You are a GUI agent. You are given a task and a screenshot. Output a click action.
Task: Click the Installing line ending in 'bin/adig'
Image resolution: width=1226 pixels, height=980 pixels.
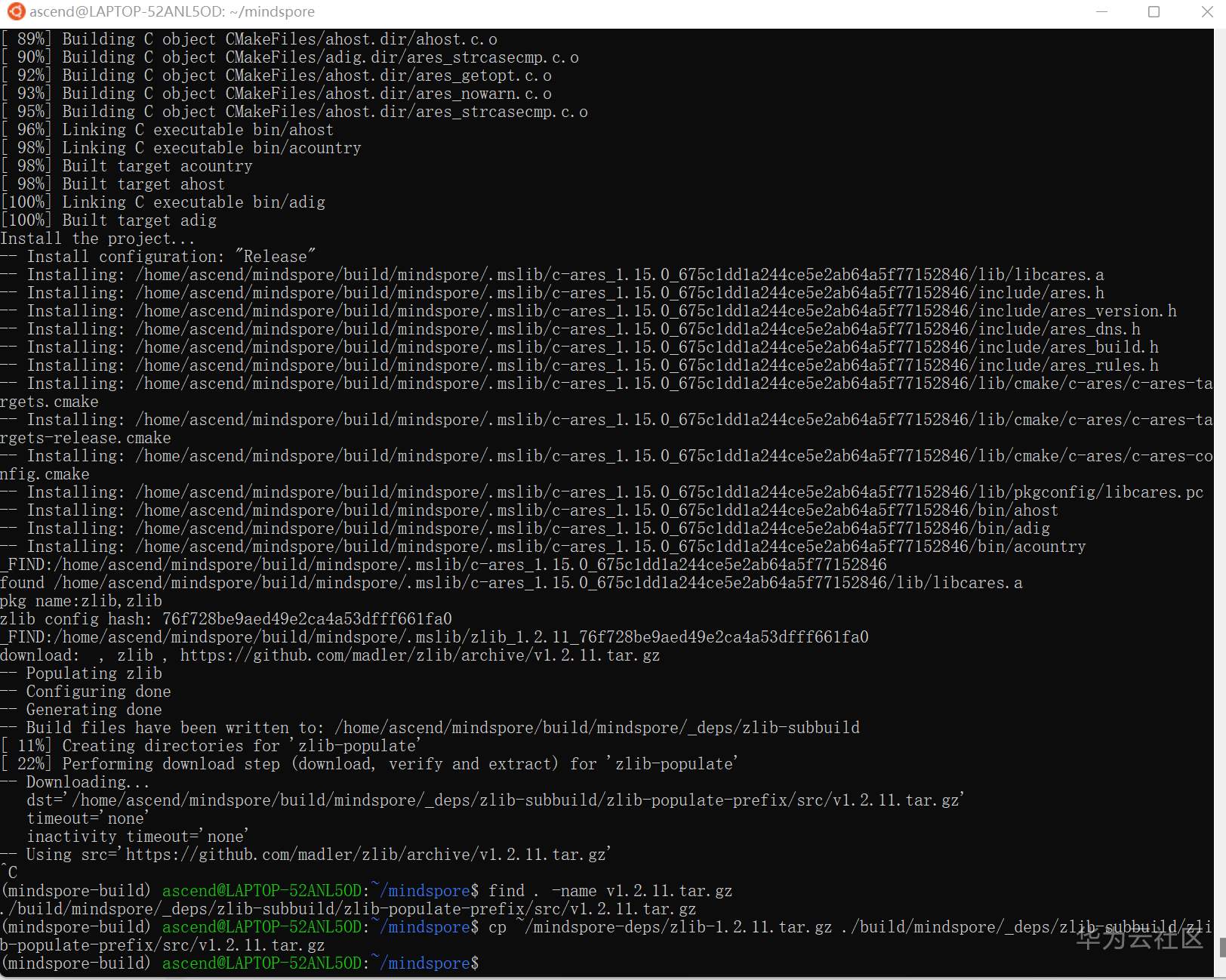point(525,529)
